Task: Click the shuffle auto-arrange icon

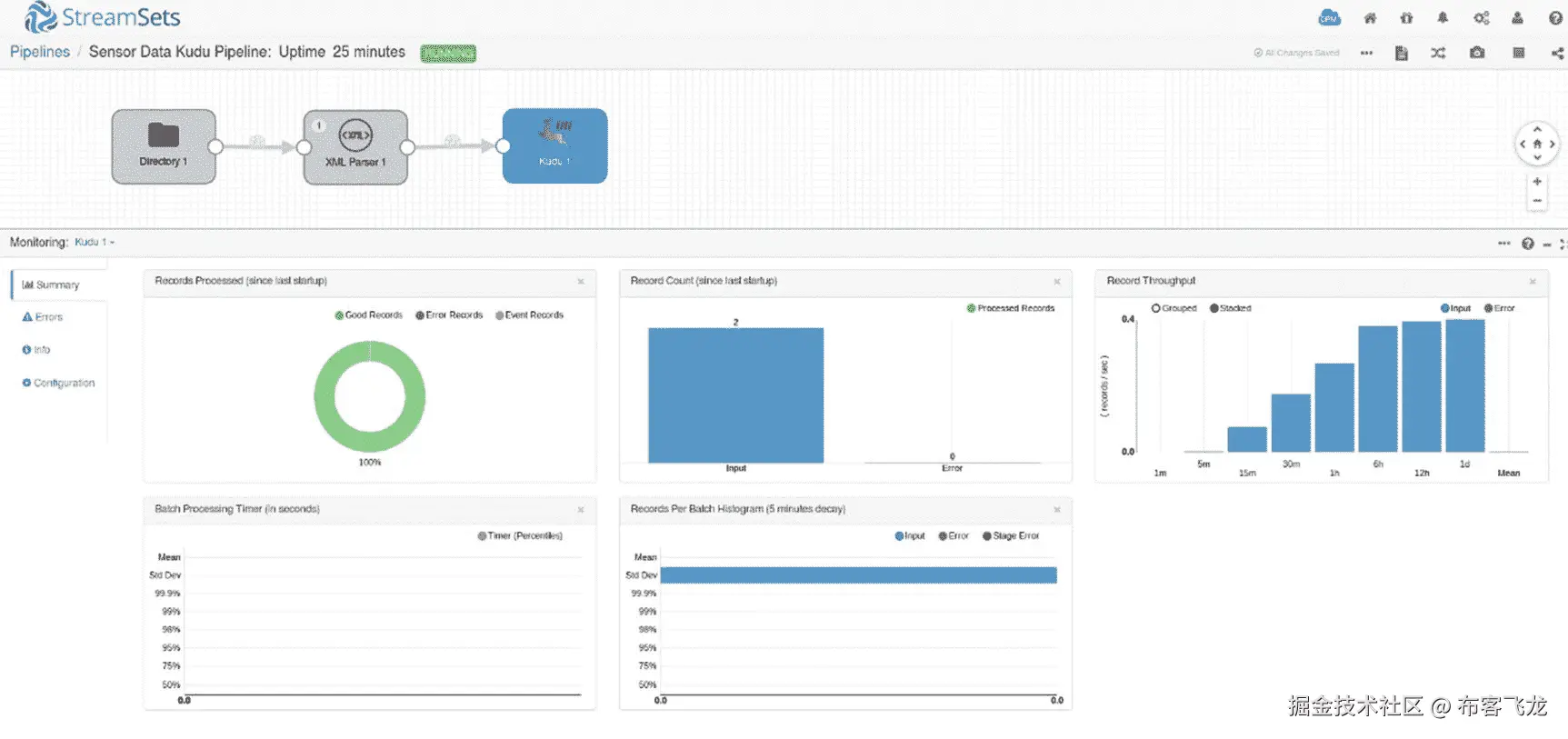Action: [x=1438, y=53]
